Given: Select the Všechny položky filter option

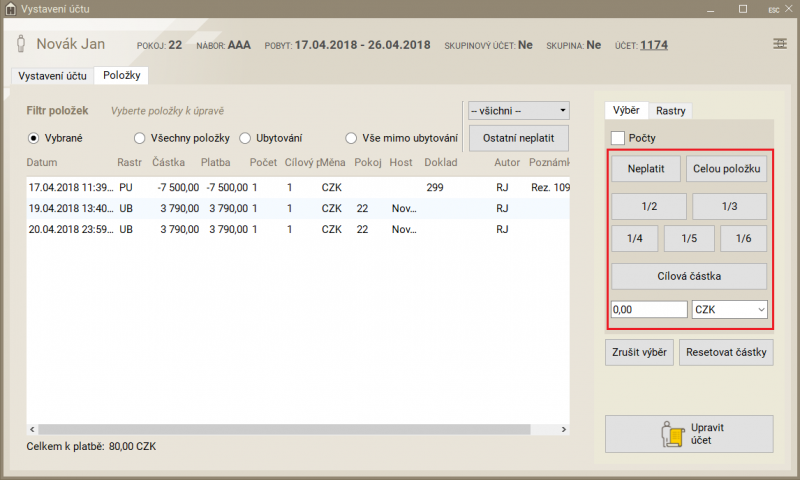Looking at the screenshot, I should coord(141,138).
